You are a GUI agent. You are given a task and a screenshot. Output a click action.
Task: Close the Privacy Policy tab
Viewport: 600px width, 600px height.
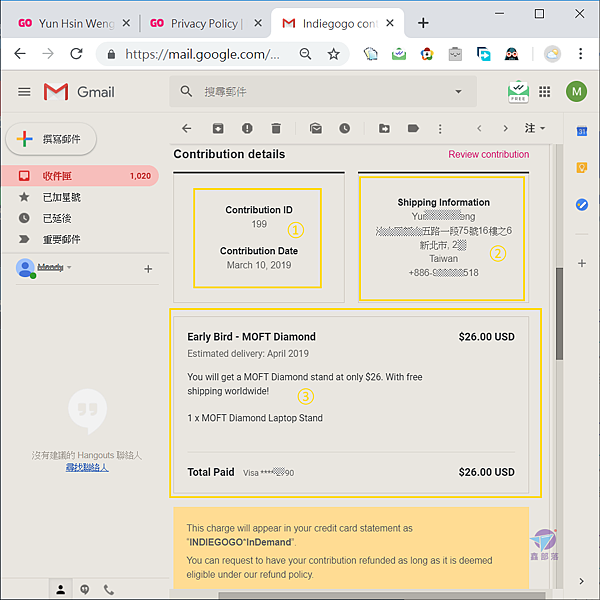tap(258, 23)
